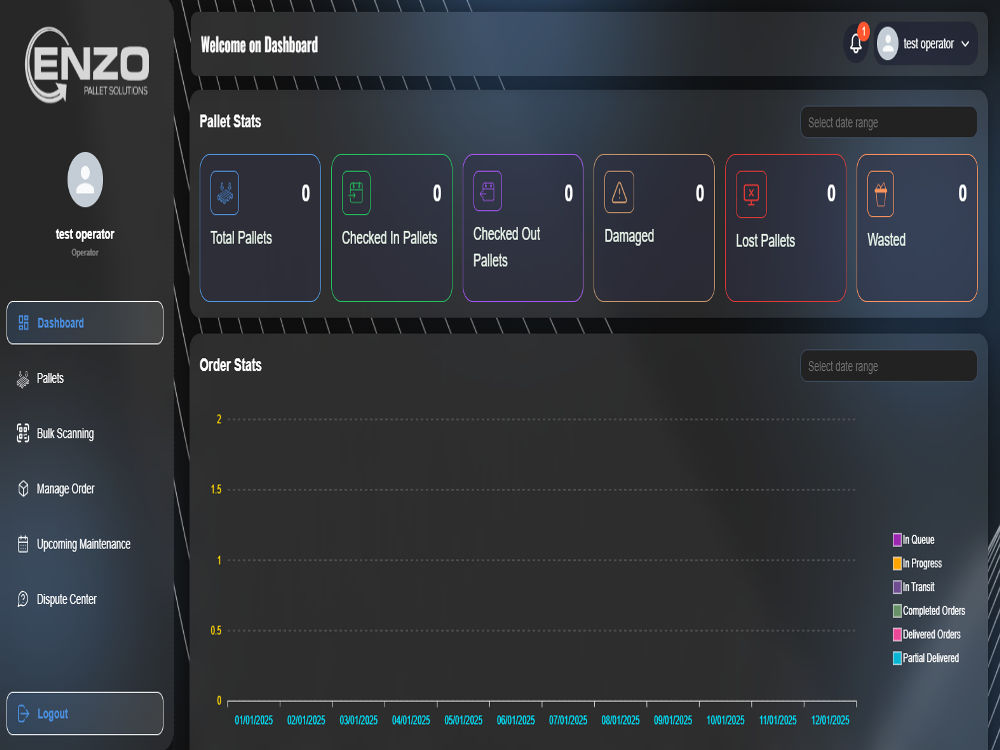The width and height of the screenshot is (1000, 750).
Task: Click the Enzo Pallet Solutions logo
Action: [87, 64]
